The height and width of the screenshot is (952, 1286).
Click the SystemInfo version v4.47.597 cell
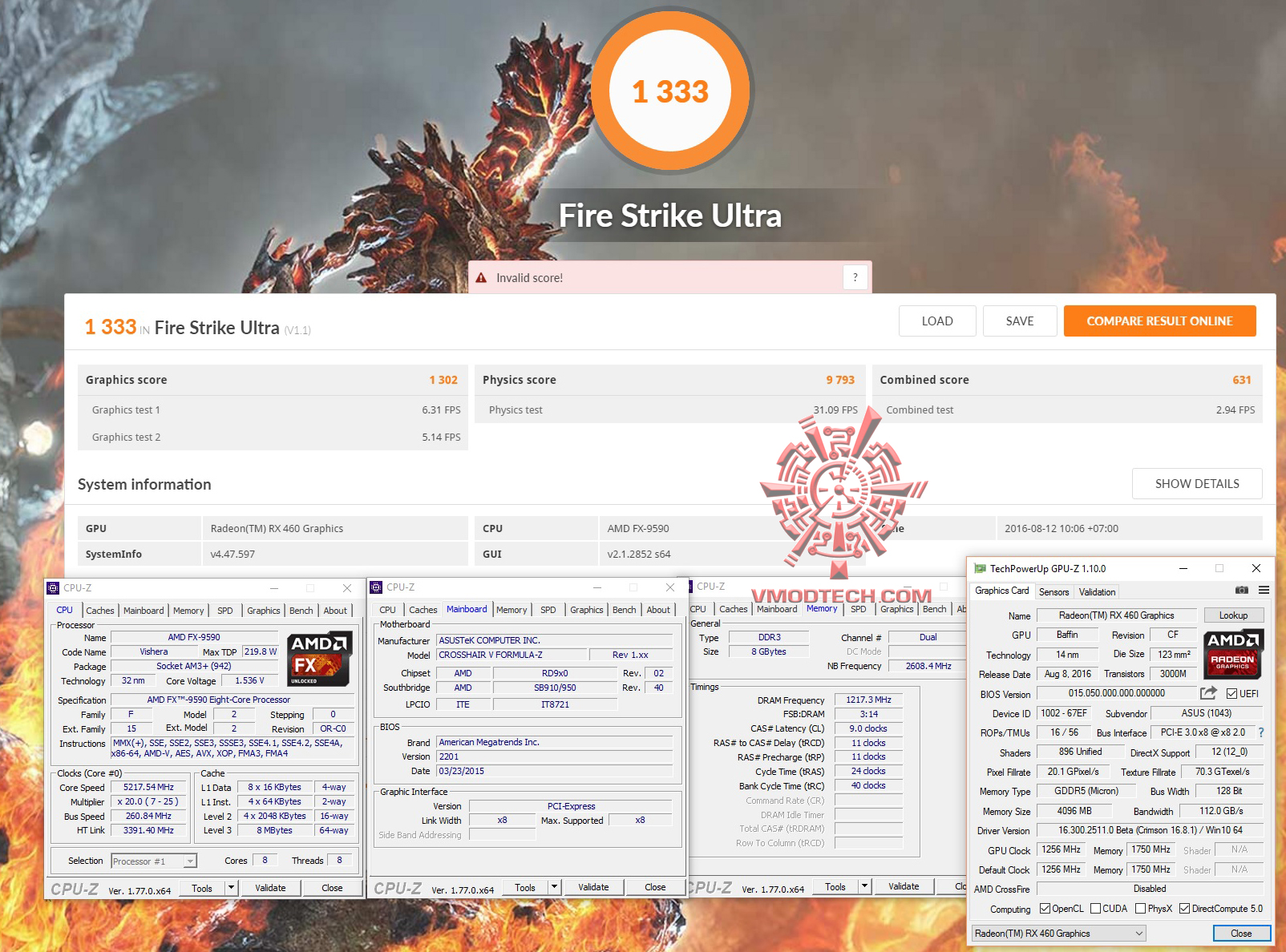[334, 554]
